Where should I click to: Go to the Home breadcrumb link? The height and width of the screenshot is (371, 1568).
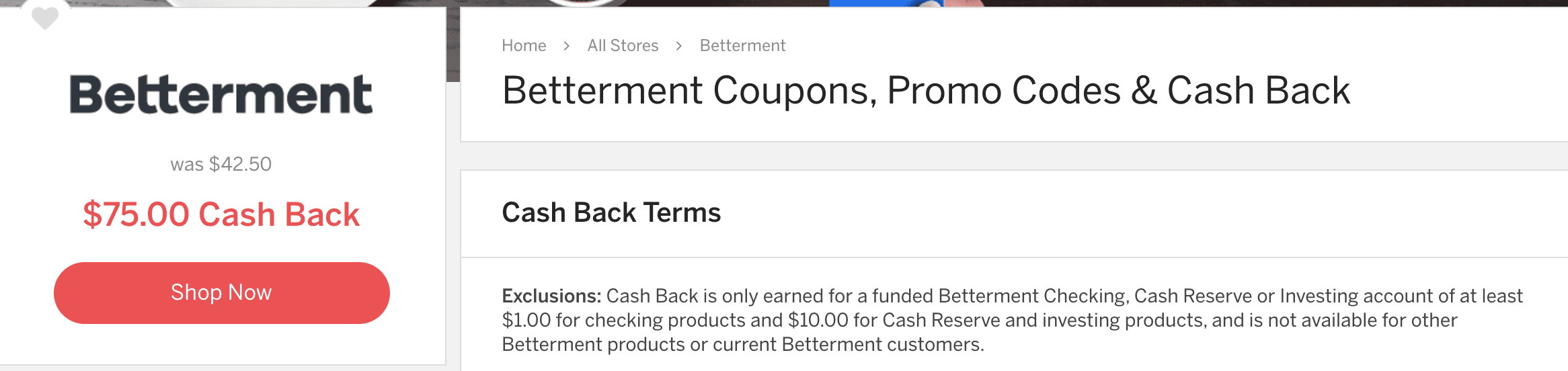(x=524, y=46)
